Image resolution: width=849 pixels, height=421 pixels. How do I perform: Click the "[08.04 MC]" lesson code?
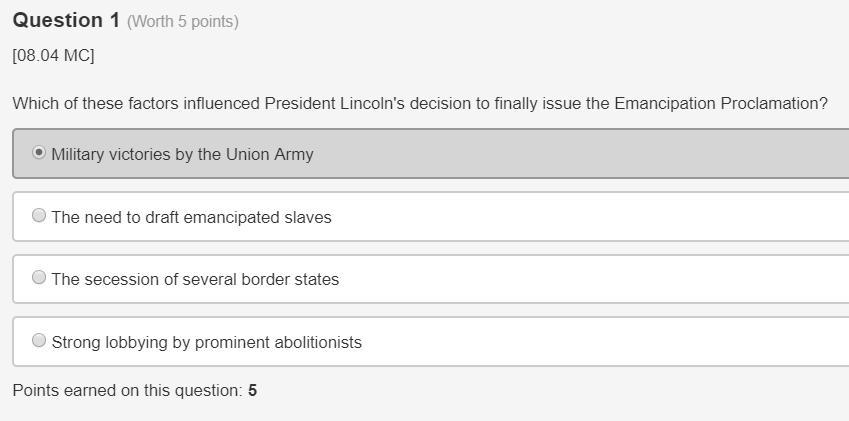[x=53, y=56]
